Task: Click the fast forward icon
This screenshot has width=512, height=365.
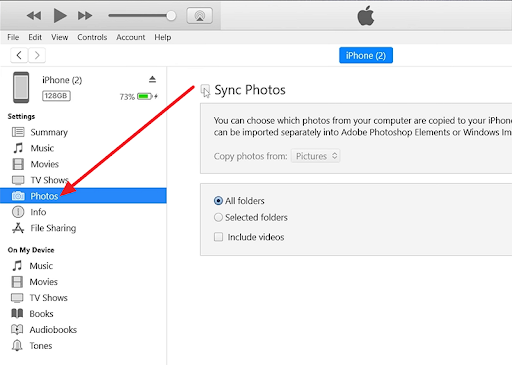Action: tap(85, 16)
